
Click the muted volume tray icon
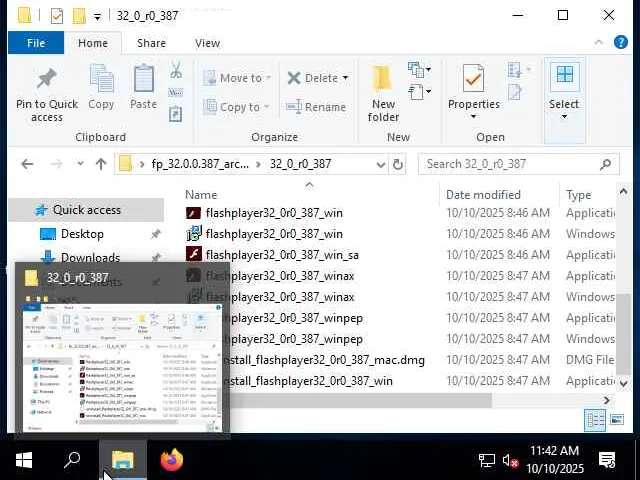(x=510, y=461)
